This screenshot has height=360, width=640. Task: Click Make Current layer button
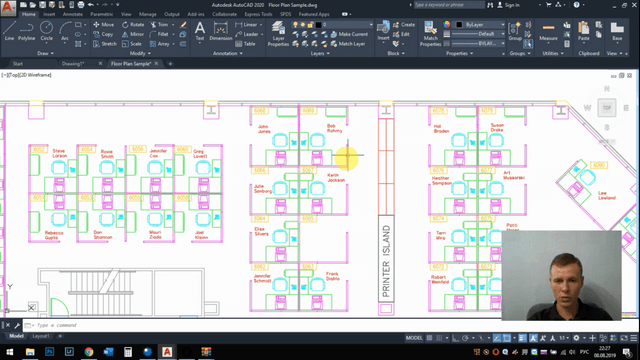pos(349,34)
